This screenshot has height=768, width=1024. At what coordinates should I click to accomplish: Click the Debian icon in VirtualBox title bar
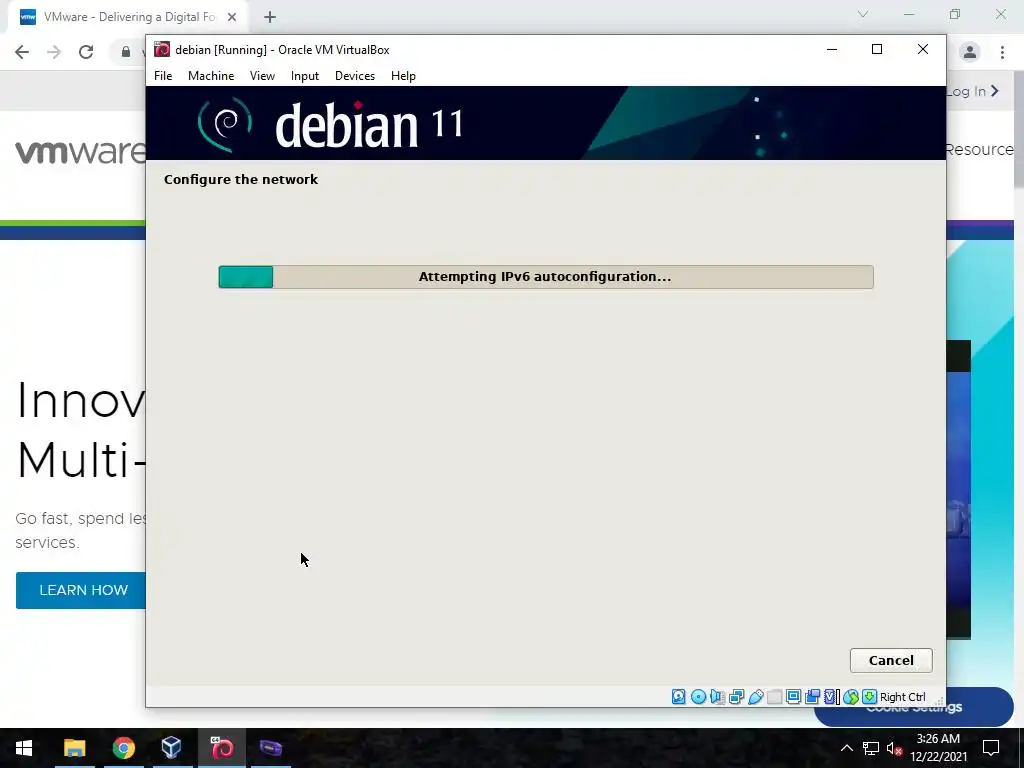point(162,50)
